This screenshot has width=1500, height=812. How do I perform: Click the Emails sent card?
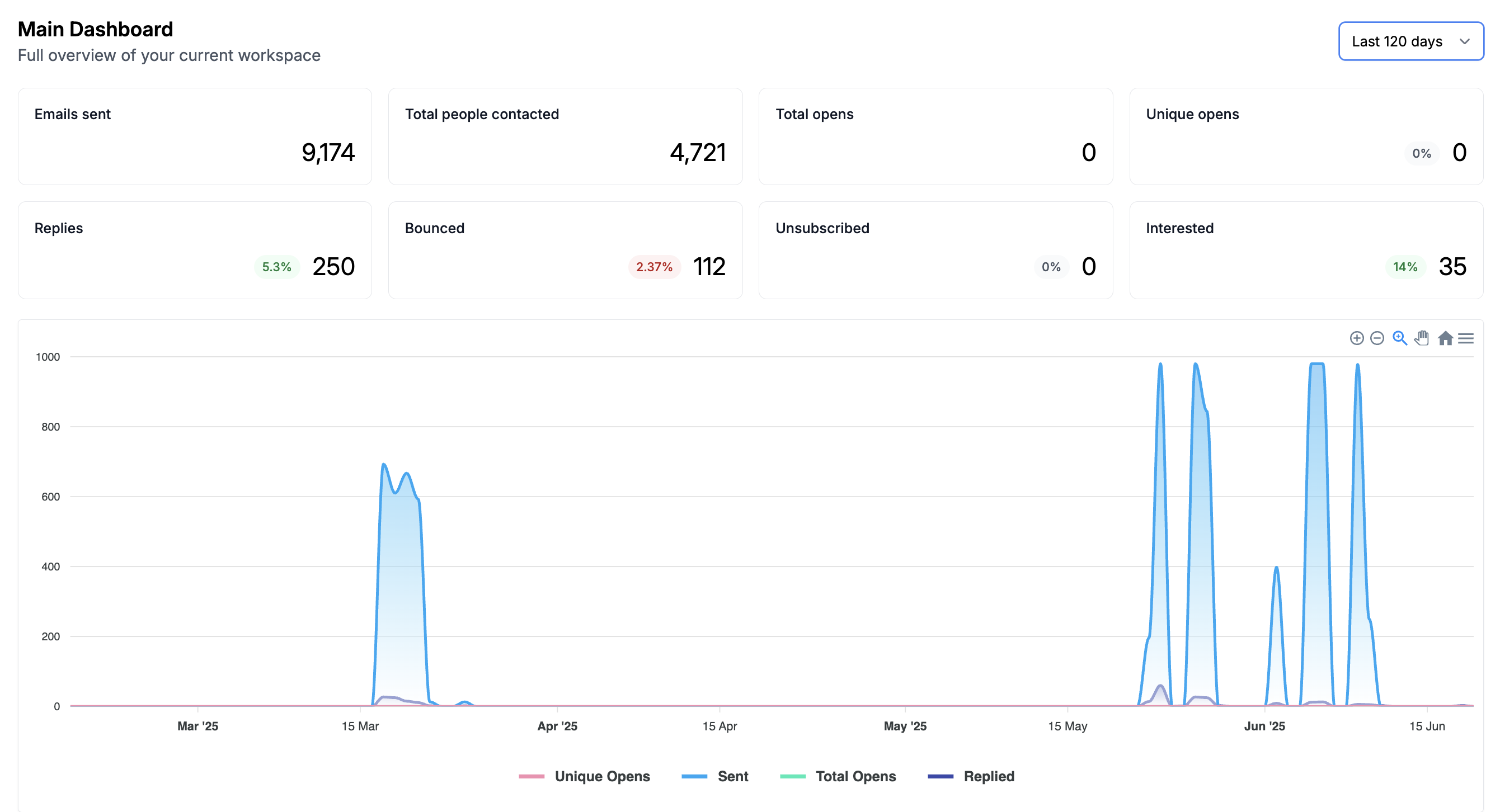[195, 136]
